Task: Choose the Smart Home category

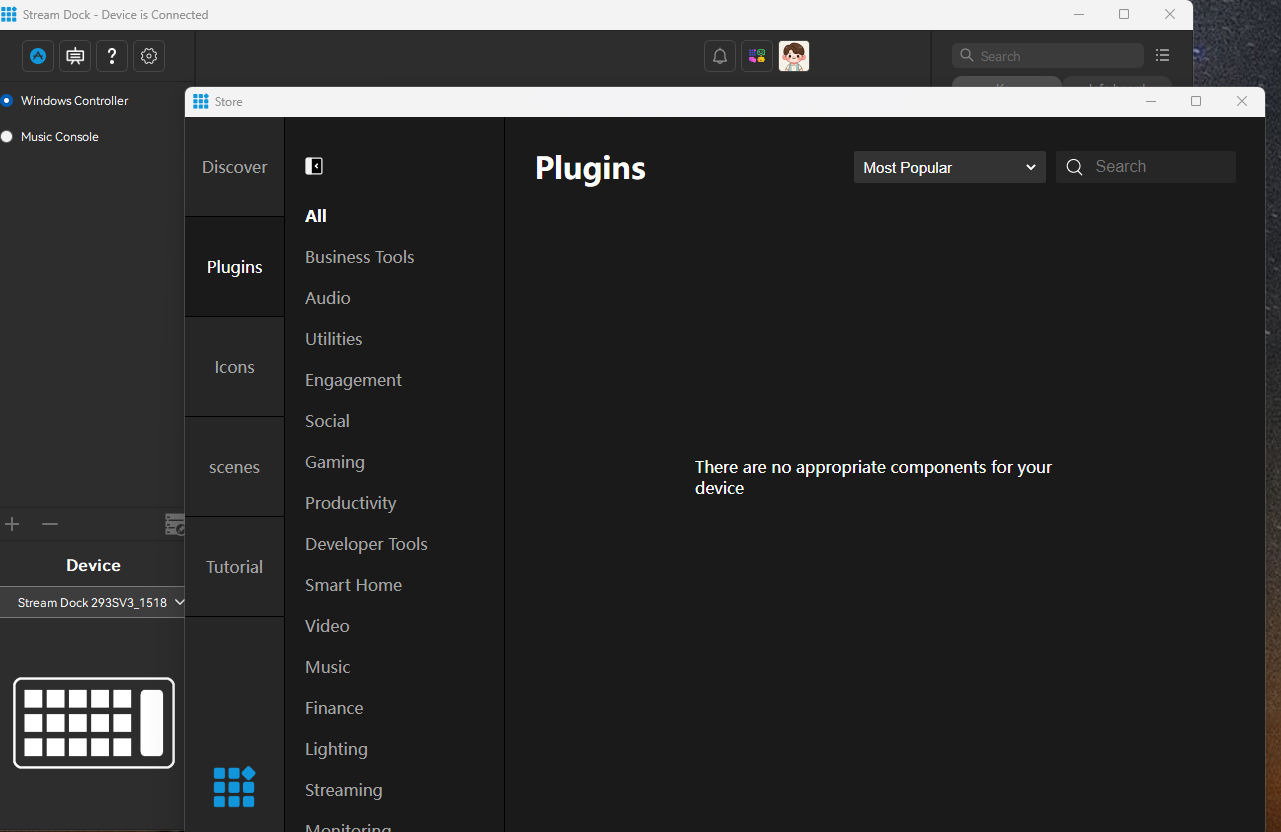Action: tap(353, 585)
